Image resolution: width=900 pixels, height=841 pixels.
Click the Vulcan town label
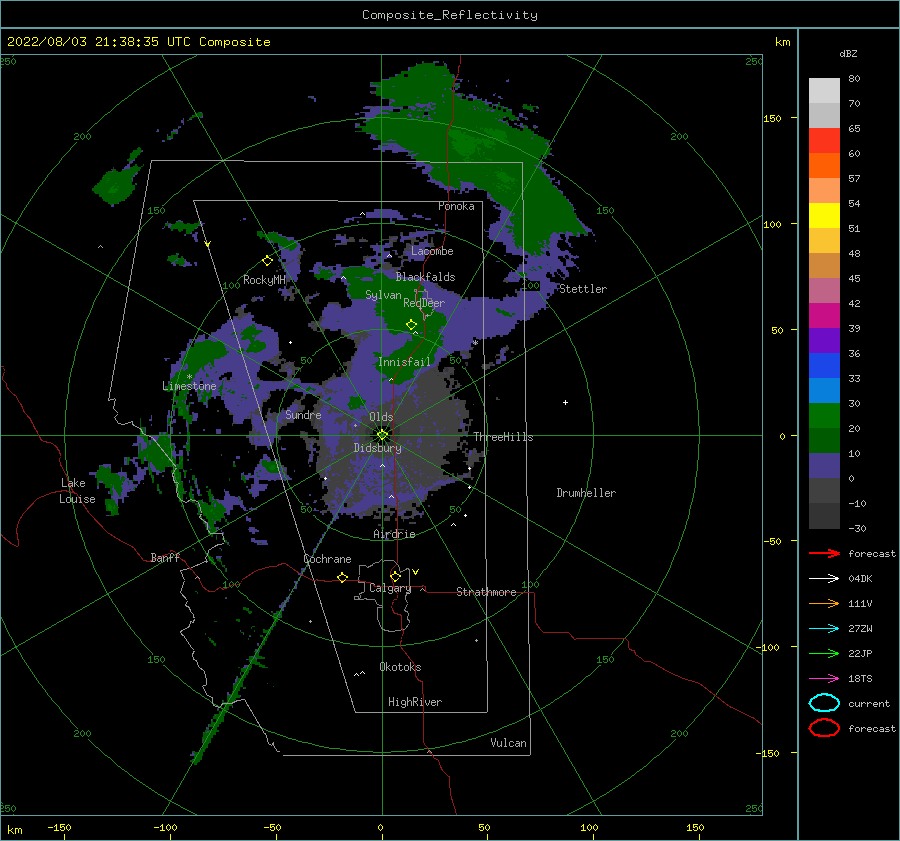(508, 743)
